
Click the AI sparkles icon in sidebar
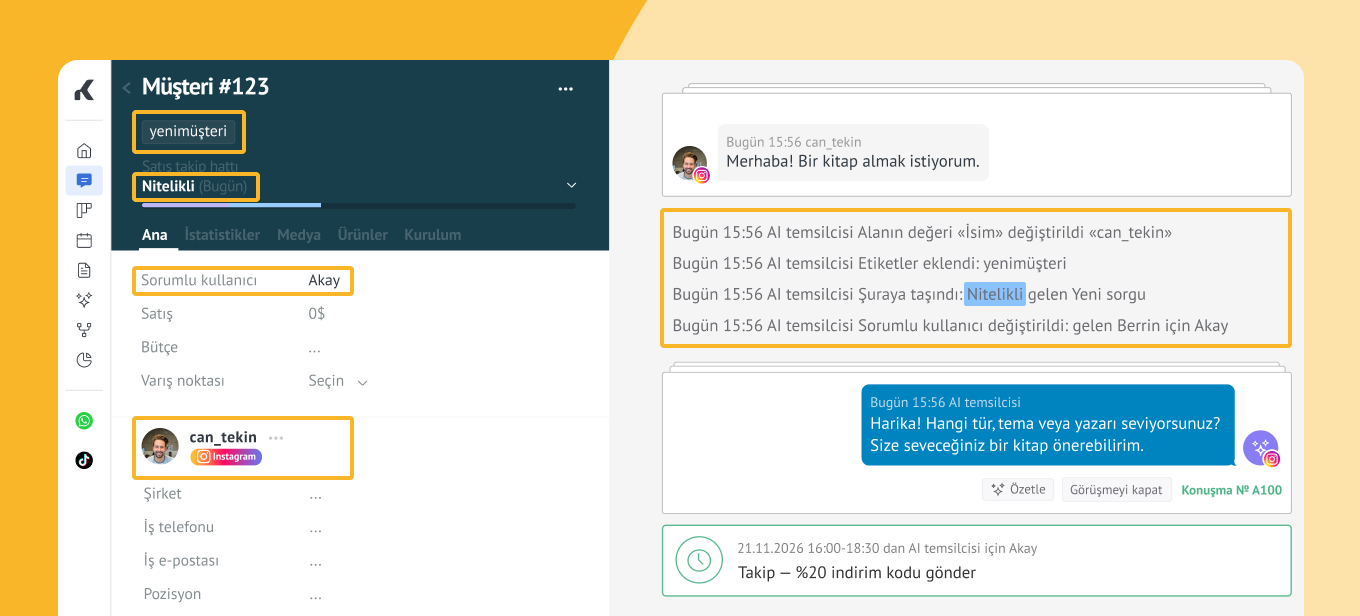point(84,300)
